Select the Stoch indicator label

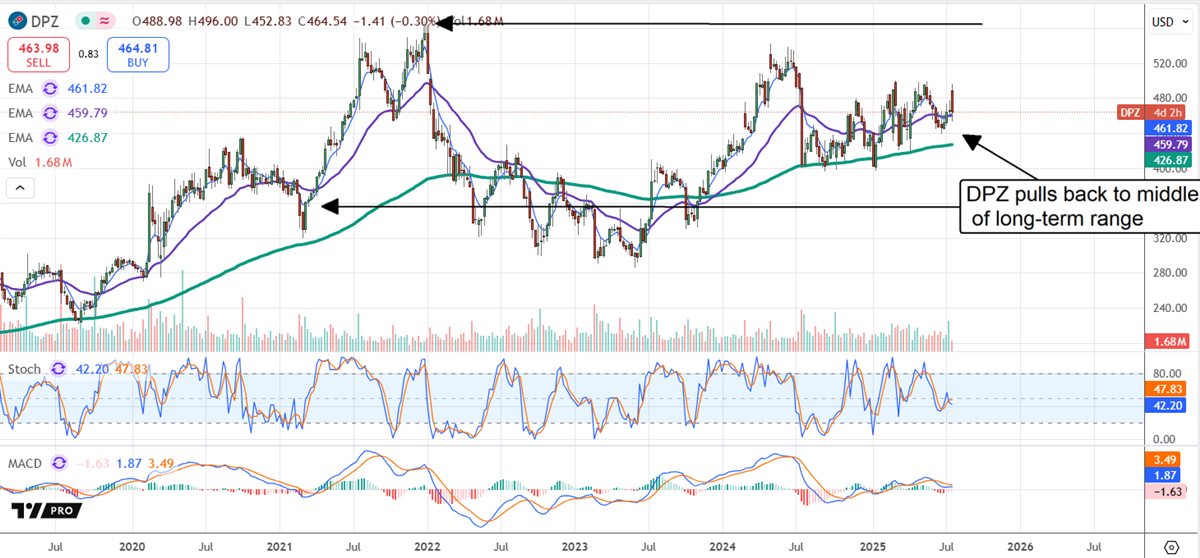coord(24,369)
